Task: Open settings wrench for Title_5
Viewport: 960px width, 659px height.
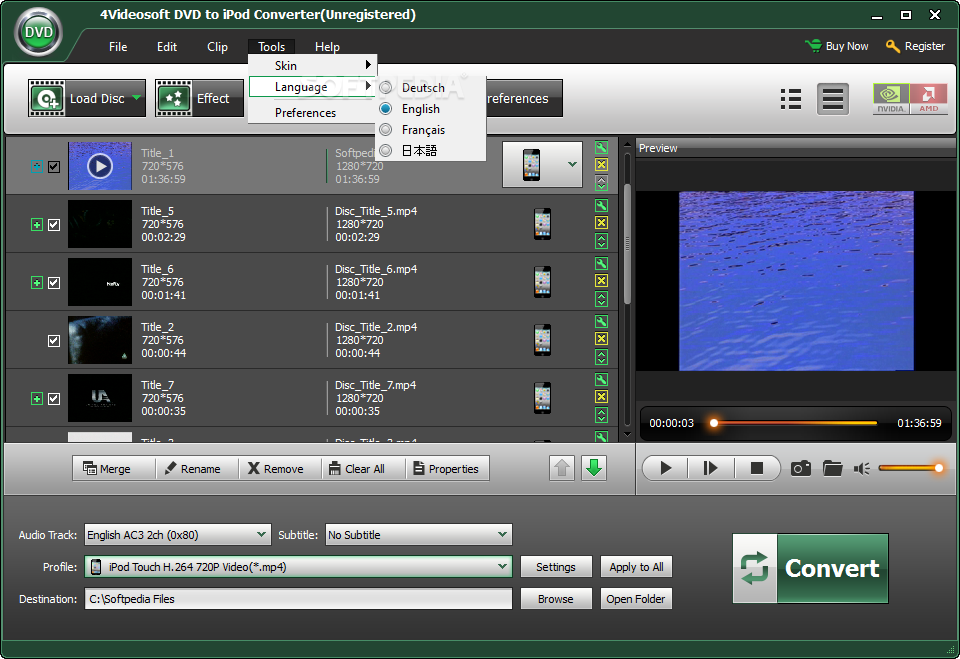Action: 601,205
